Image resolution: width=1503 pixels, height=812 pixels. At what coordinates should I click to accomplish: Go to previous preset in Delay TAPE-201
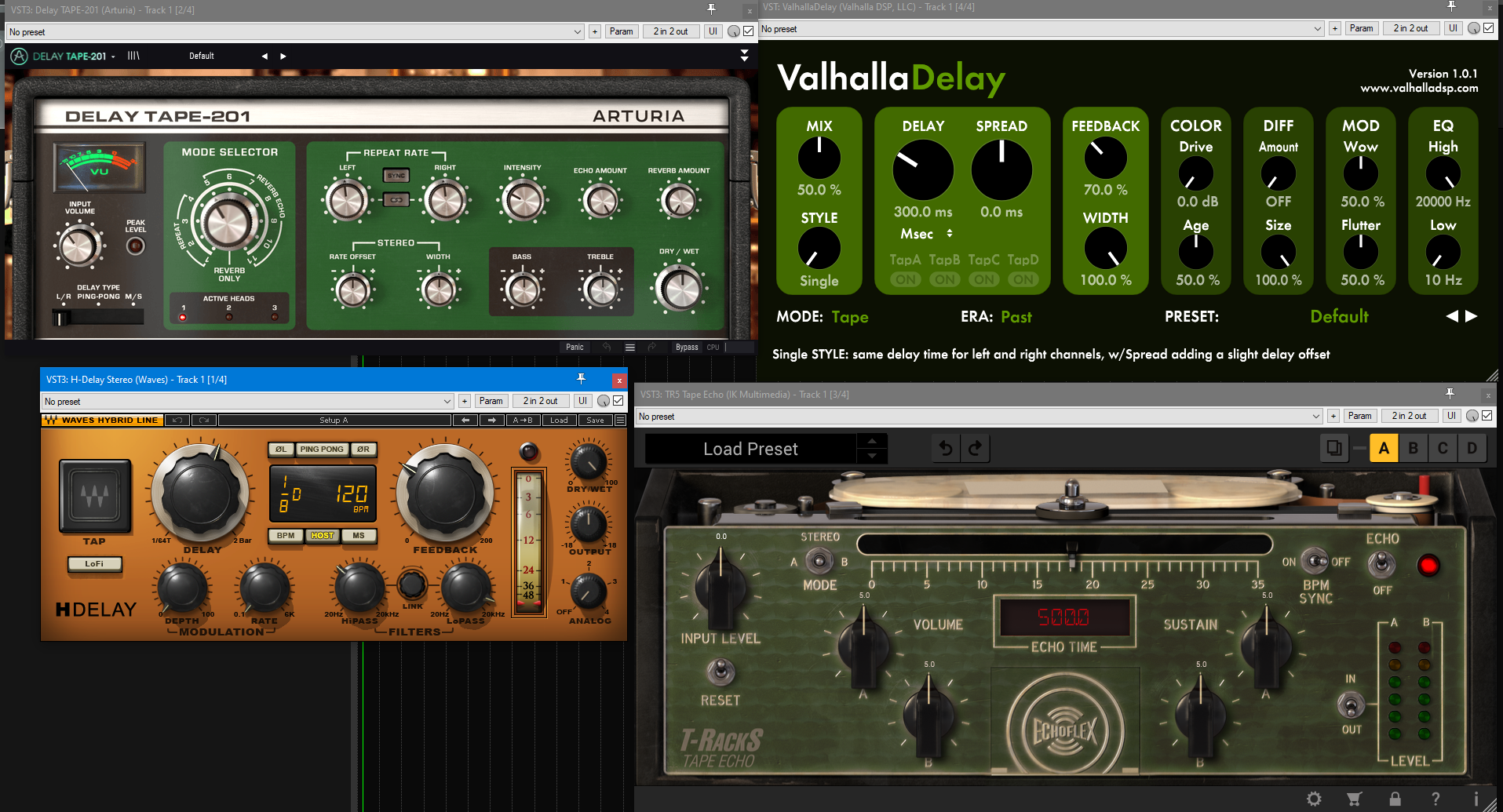point(264,56)
